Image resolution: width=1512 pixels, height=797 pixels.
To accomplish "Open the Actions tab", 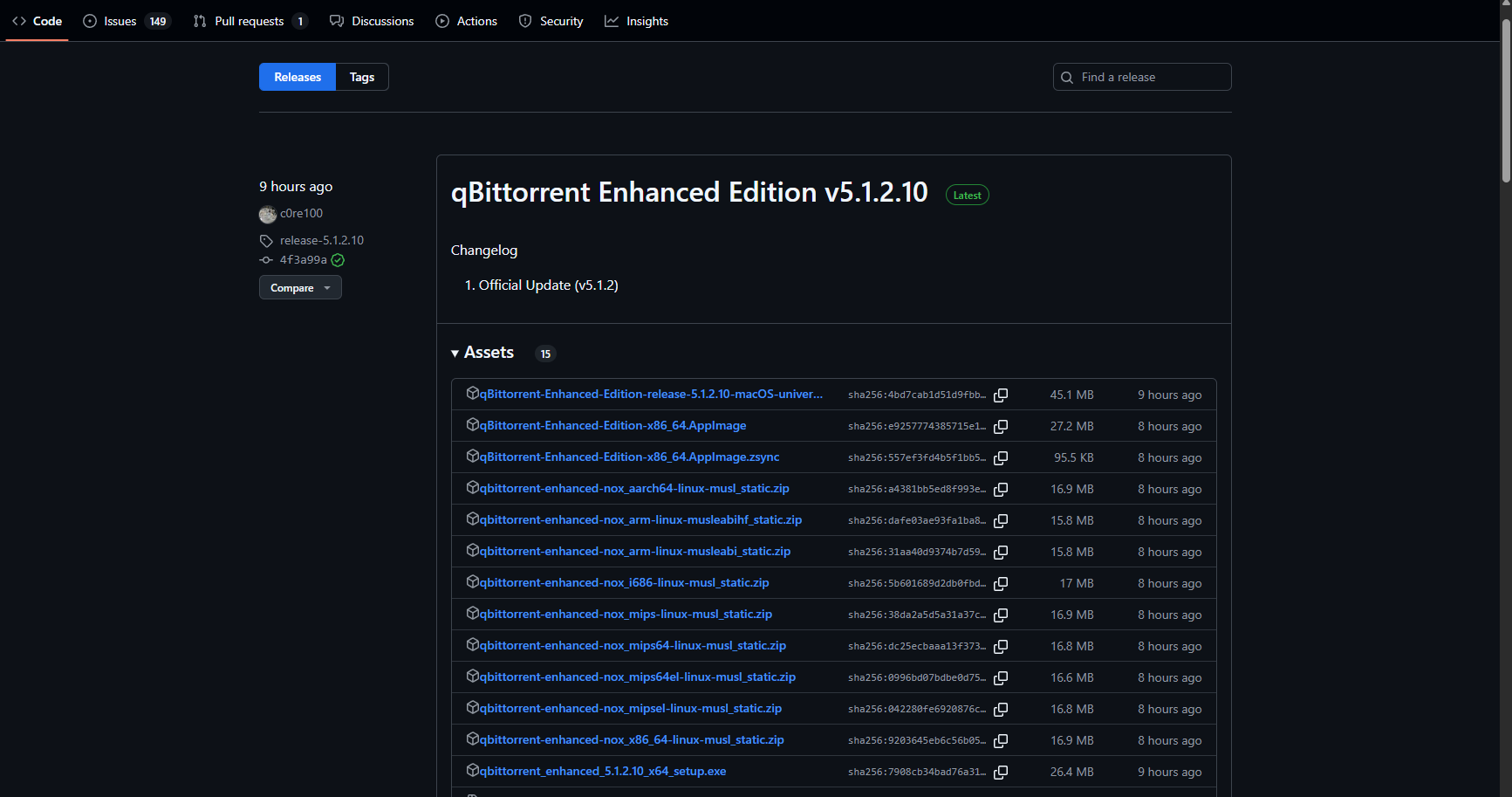I will (467, 21).
